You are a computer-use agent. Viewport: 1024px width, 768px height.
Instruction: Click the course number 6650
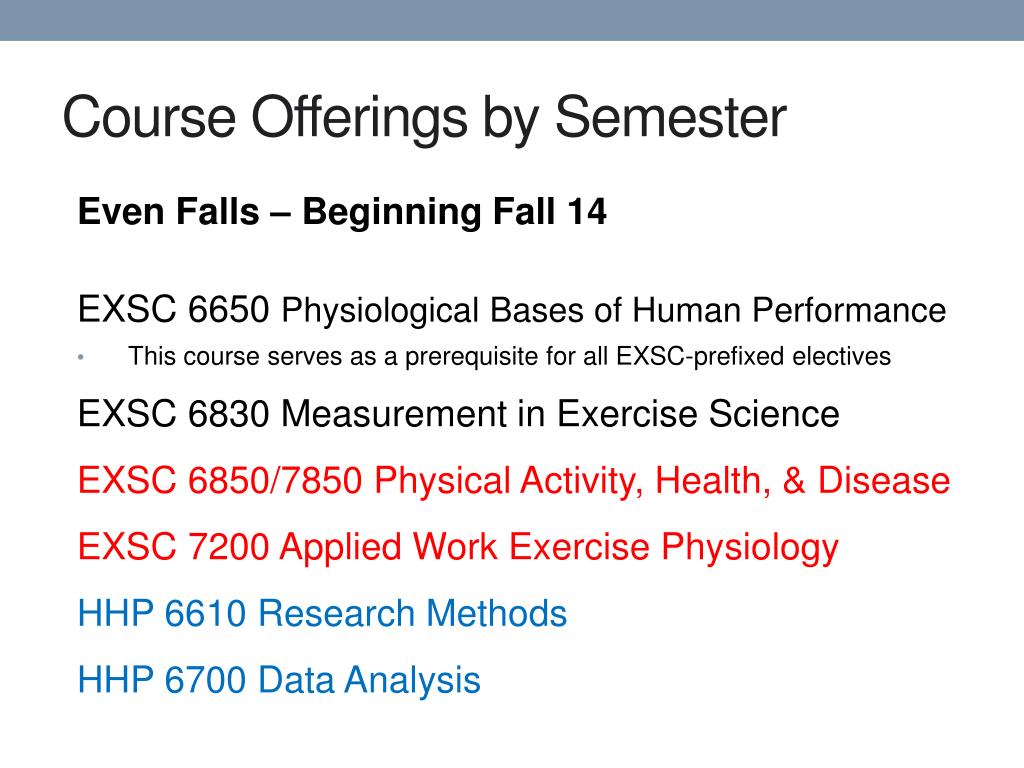click(x=229, y=310)
